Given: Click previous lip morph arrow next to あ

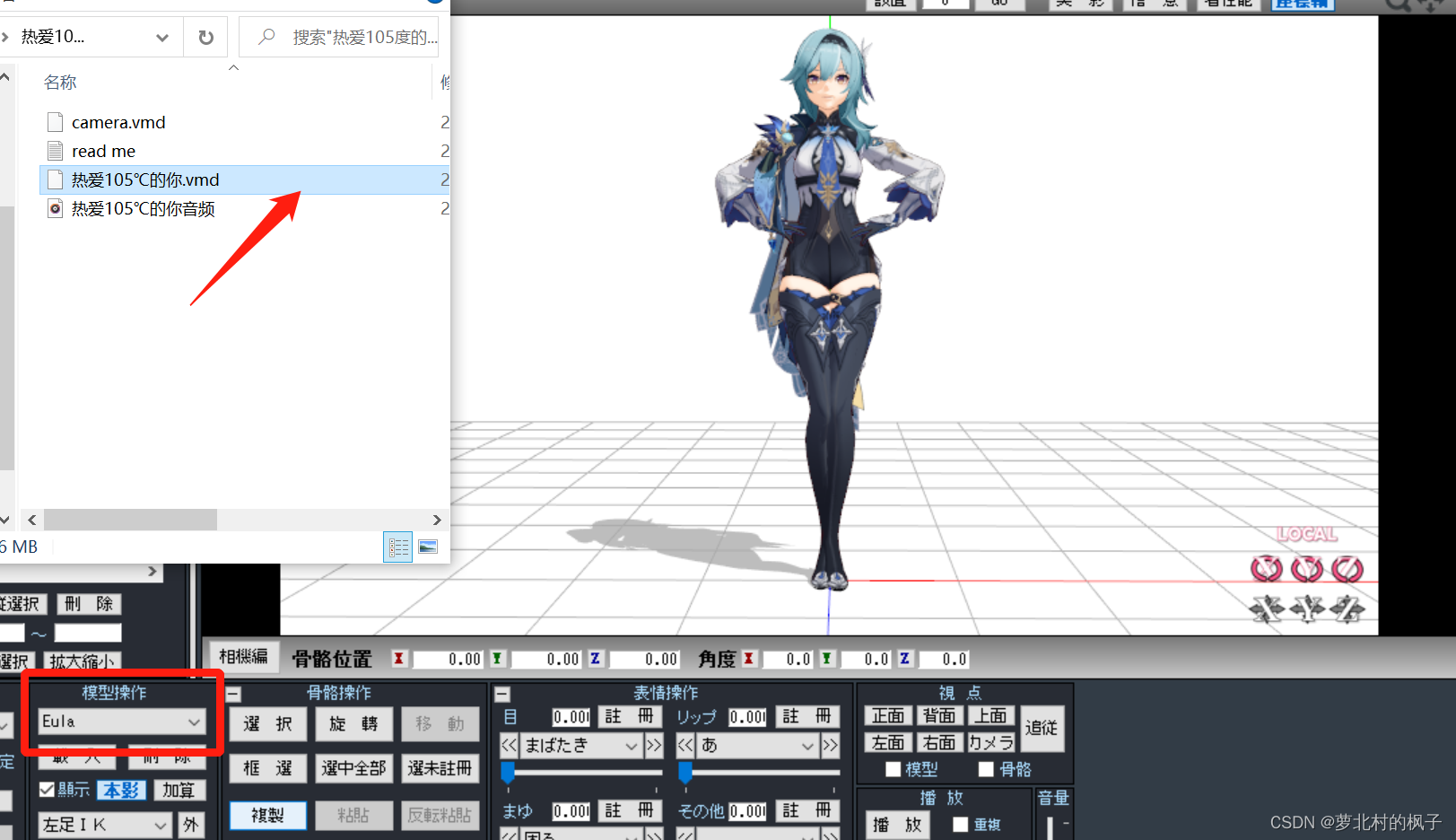Looking at the screenshot, I should 685,745.
